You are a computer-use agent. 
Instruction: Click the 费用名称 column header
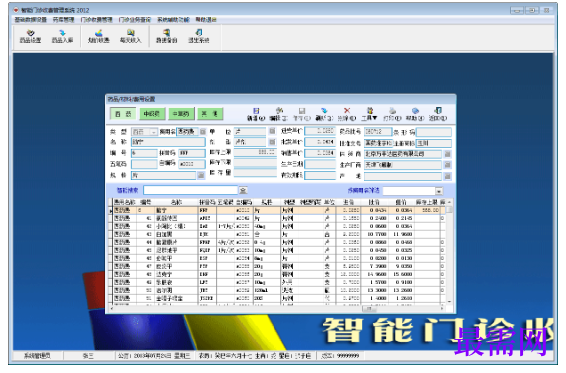pos(125,202)
